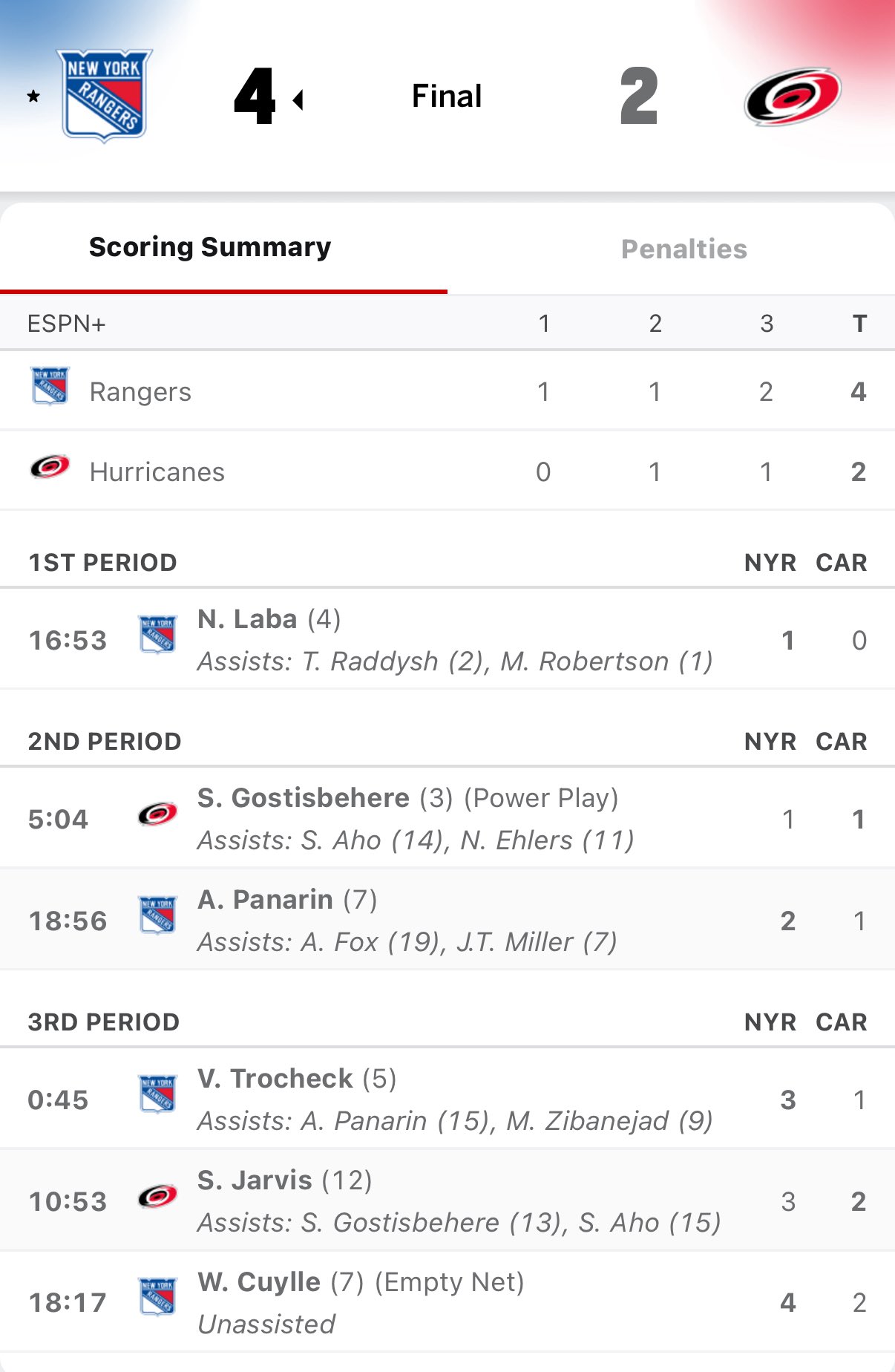Tap the New York Rangers header logo
This screenshot has height=1372, width=895.
[x=105, y=95]
